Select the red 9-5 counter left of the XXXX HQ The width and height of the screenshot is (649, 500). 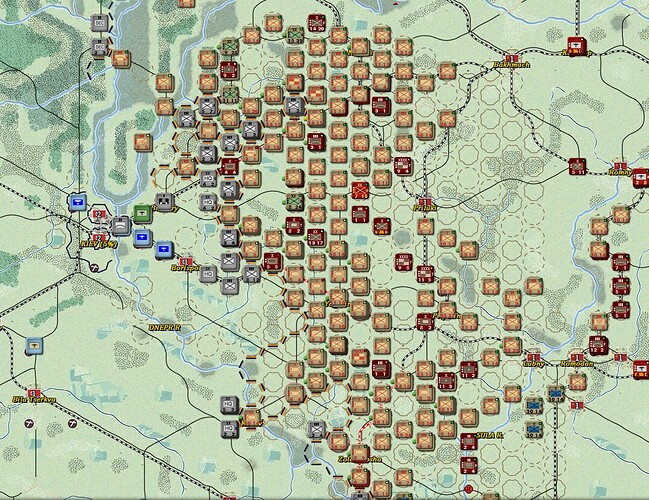coord(403,262)
